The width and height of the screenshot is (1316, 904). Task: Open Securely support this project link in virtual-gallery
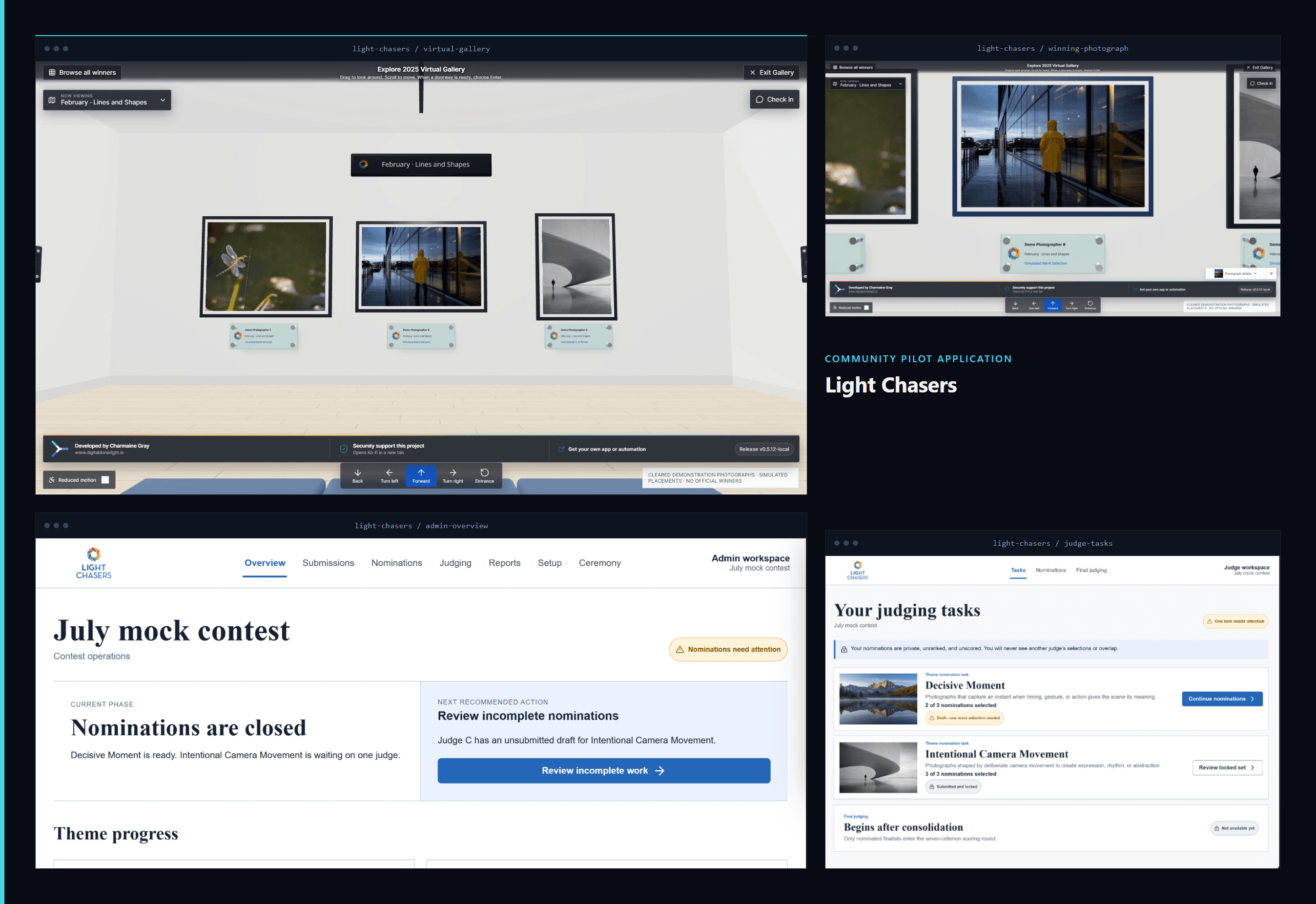(388, 449)
